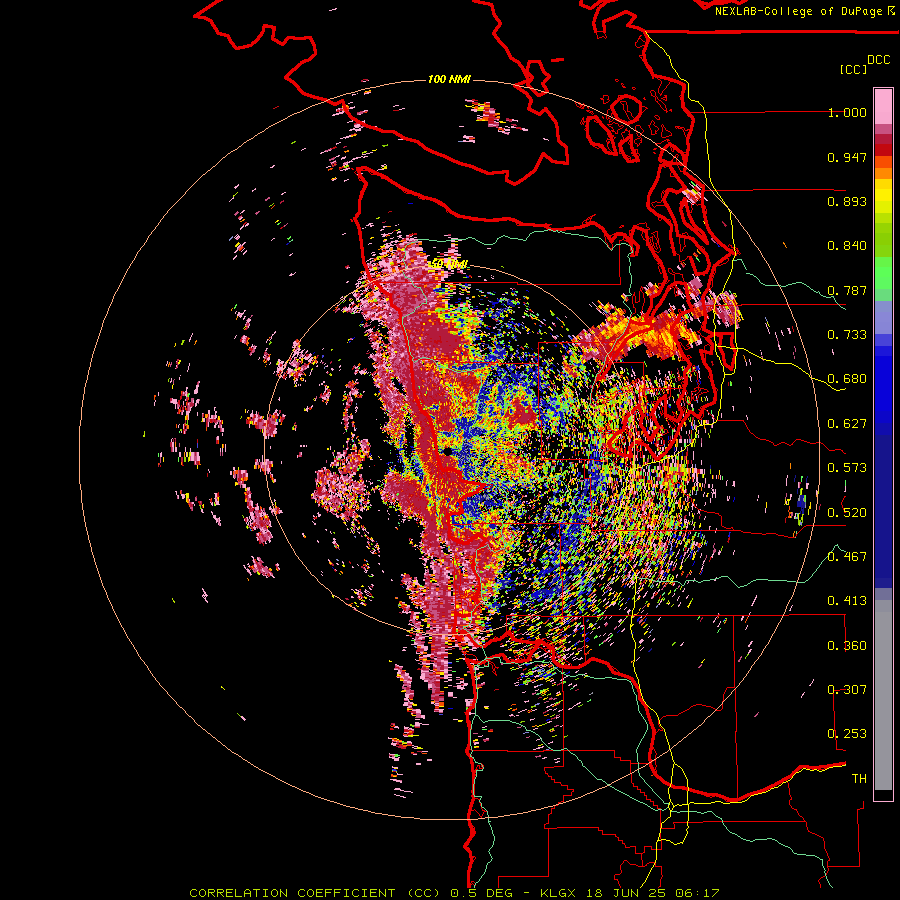The image size is (900, 900).
Task: Click the DCC product label
Action: 879,60
